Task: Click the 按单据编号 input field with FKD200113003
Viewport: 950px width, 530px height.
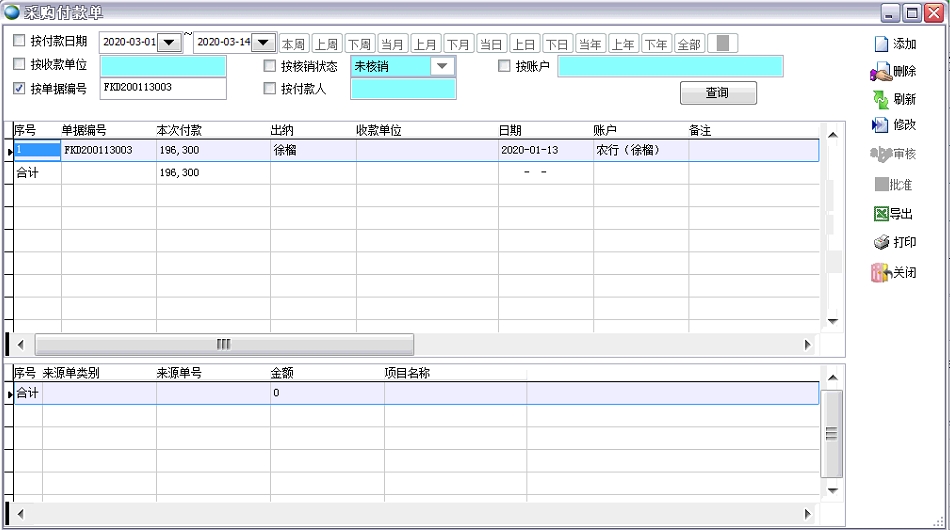Action: point(163,88)
